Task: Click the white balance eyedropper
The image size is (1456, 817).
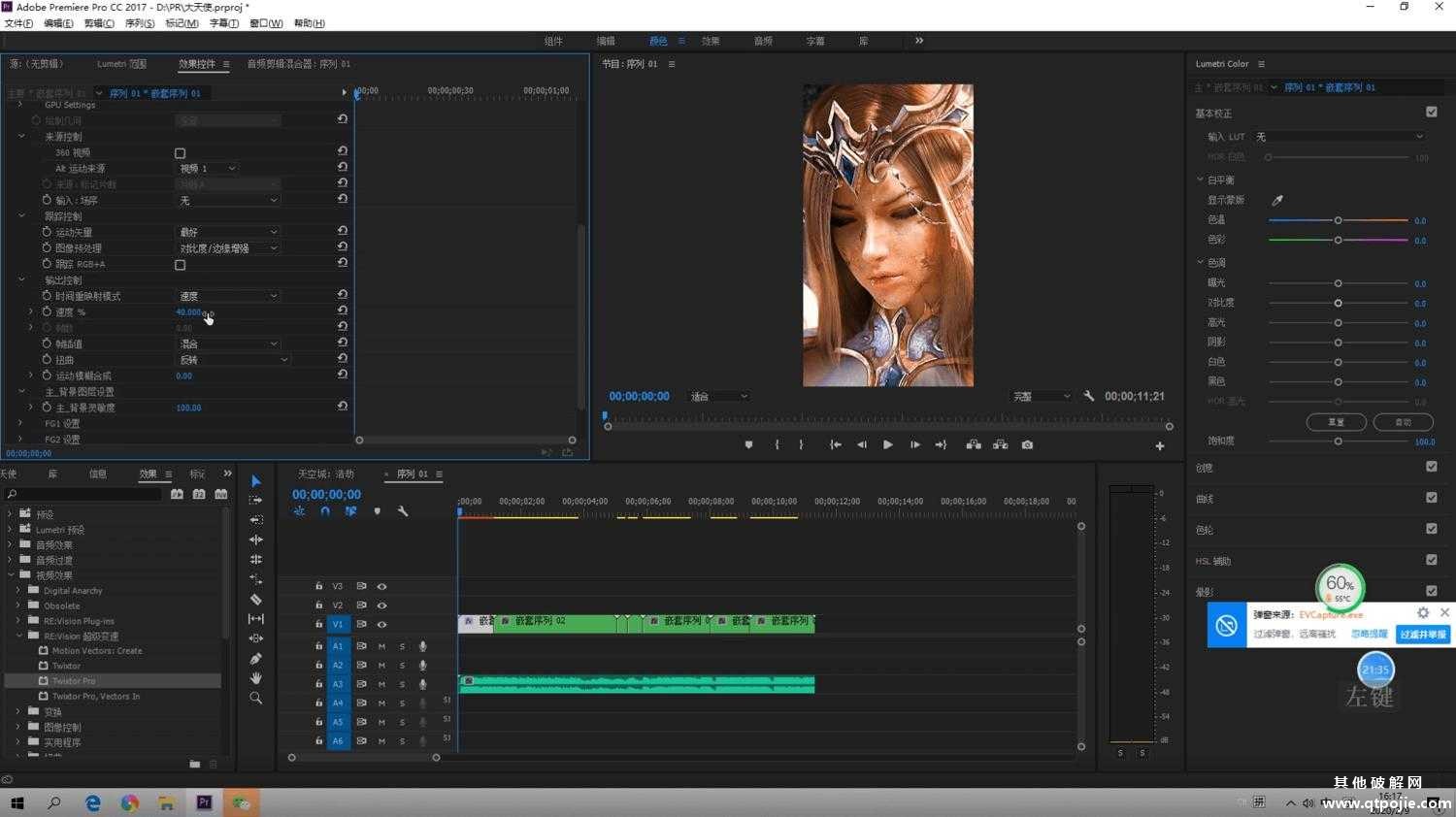Action: point(1277,200)
